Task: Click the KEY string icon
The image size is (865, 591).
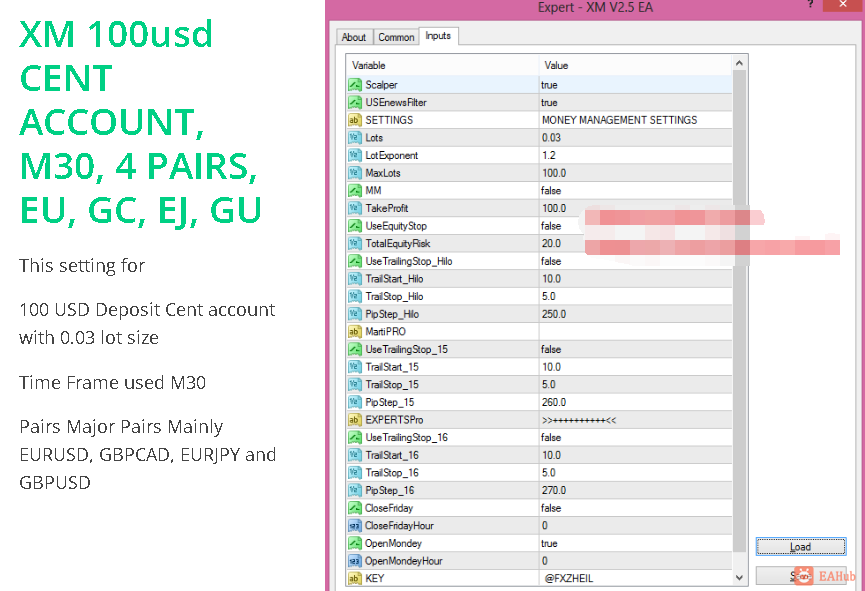Action: click(x=355, y=578)
